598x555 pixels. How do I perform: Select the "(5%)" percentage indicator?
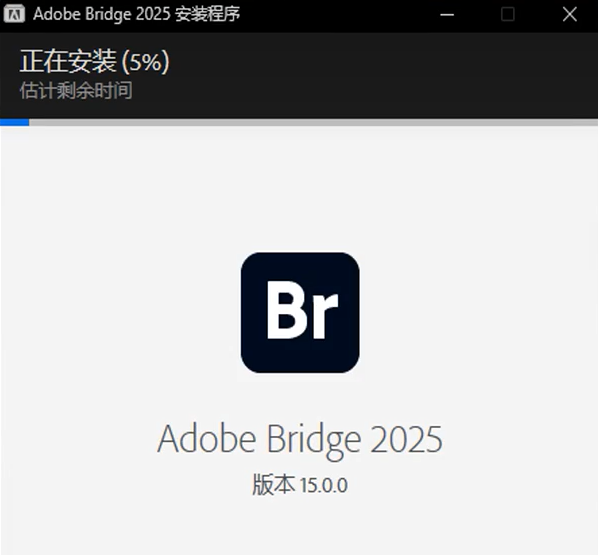click(x=145, y=62)
